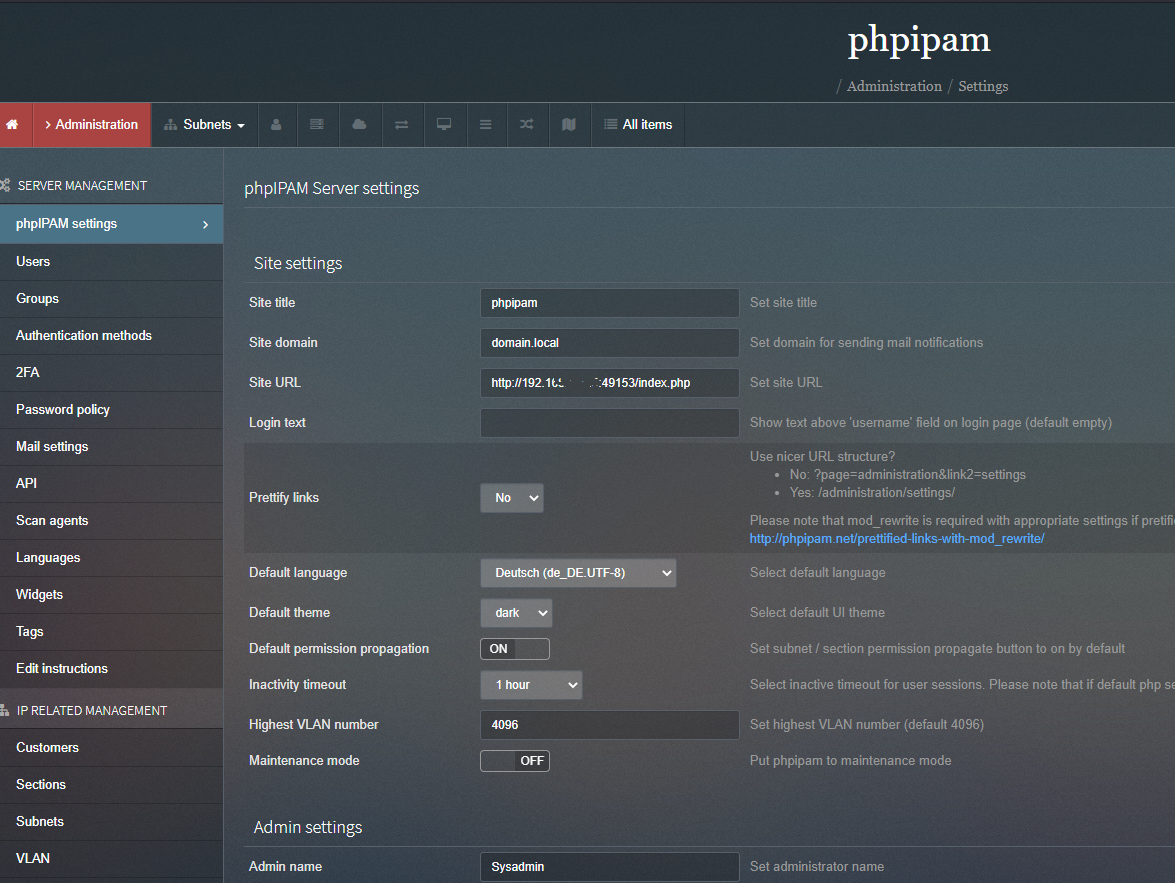Focus the Highest VLAN number field
1175x883 pixels.
point(609,725)
